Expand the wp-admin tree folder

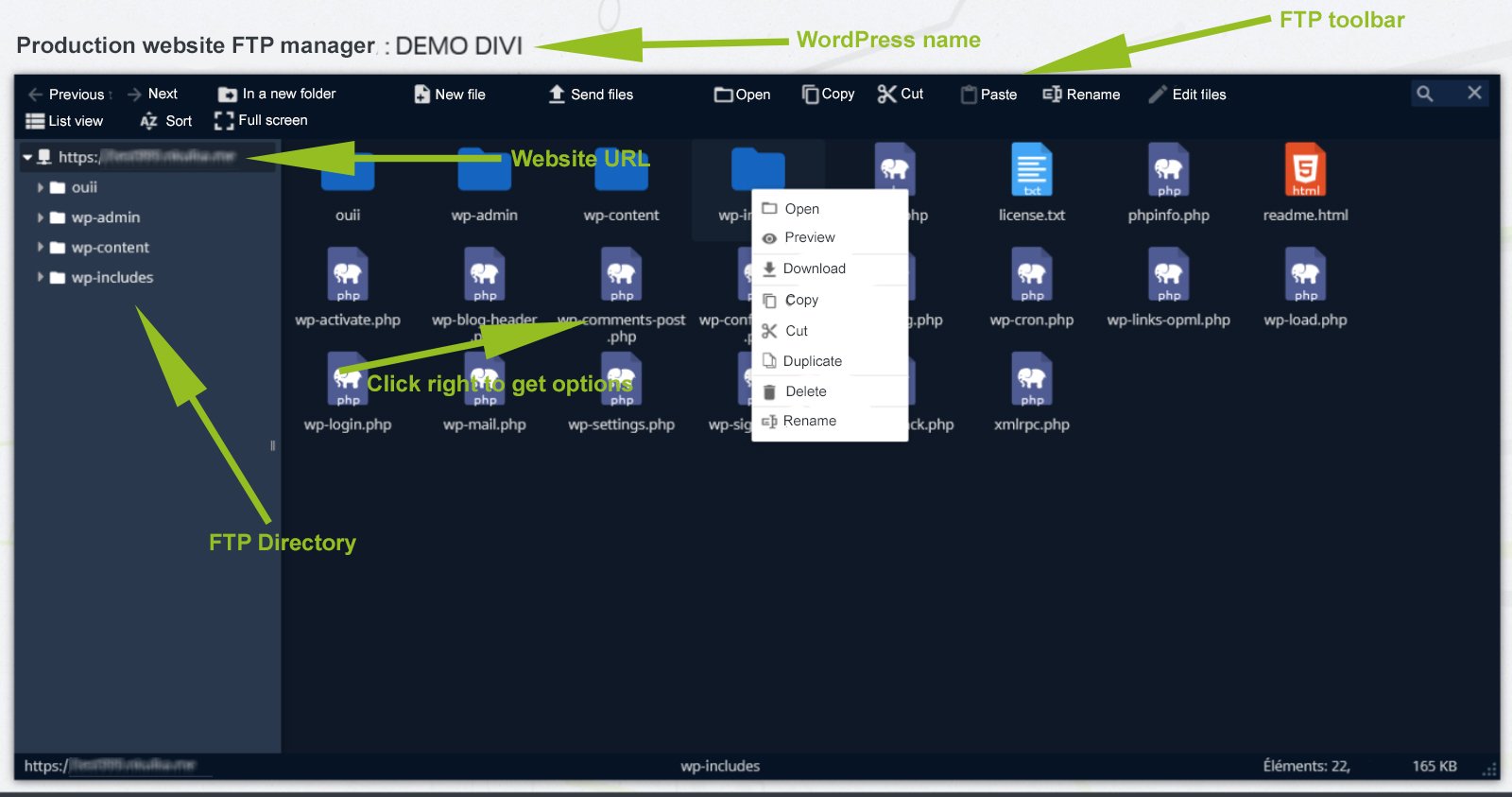point(41,217)
